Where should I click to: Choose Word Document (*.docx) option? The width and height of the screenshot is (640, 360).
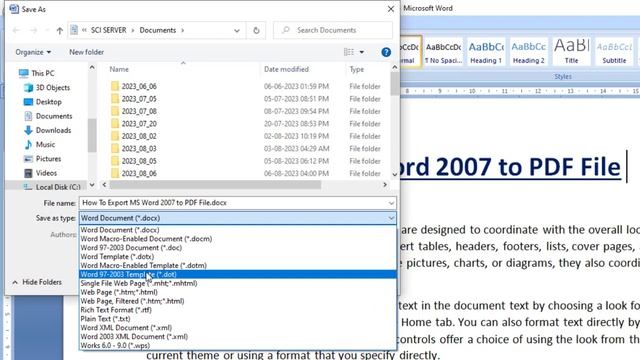pos(238,230)
